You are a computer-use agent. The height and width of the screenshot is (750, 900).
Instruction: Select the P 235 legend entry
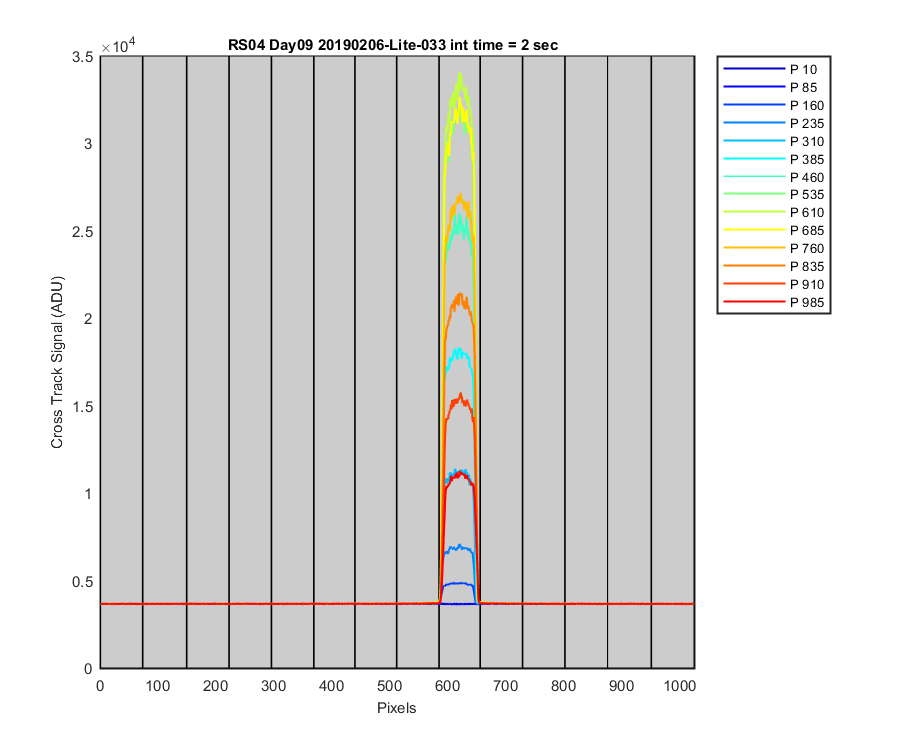pos(774,123)
